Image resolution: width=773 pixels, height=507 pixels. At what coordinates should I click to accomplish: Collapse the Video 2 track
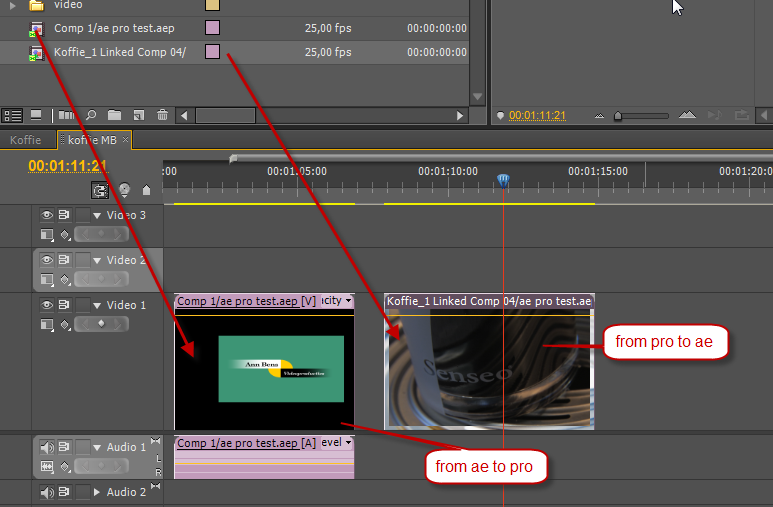pos(97,260)
